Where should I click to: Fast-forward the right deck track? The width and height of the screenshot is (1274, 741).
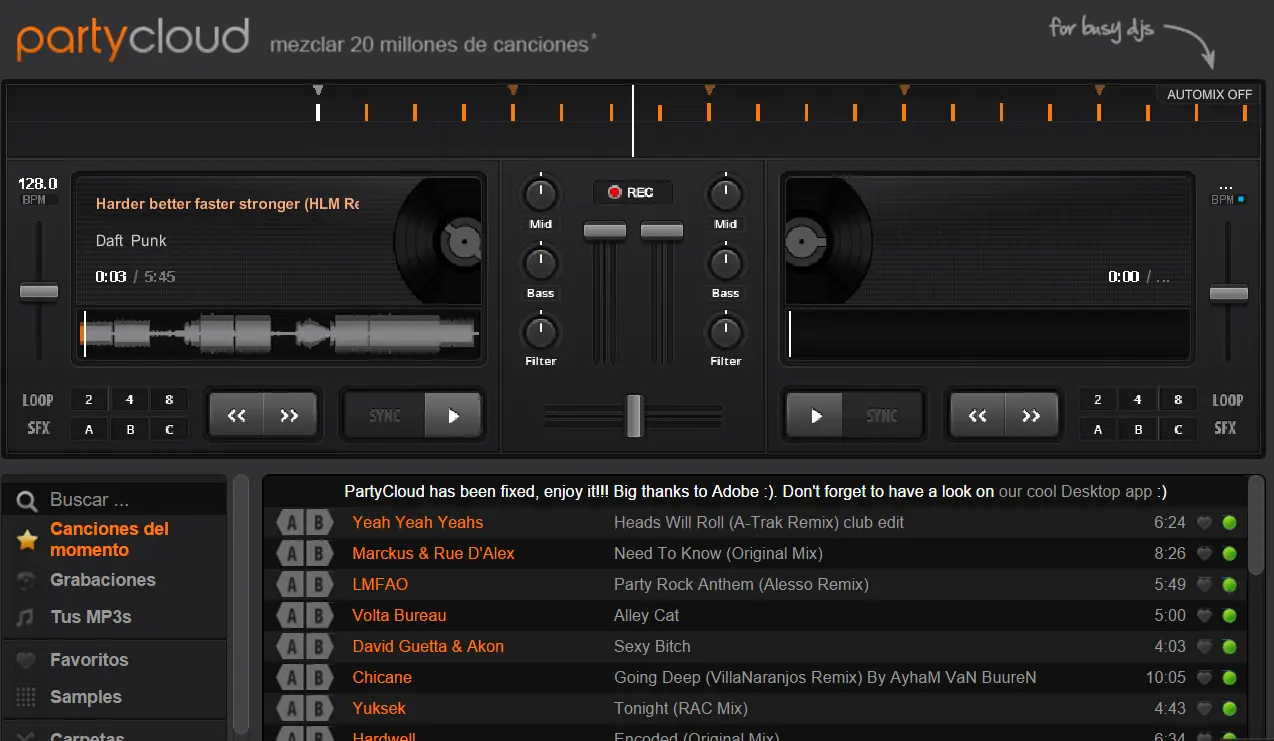(1031, 415)
